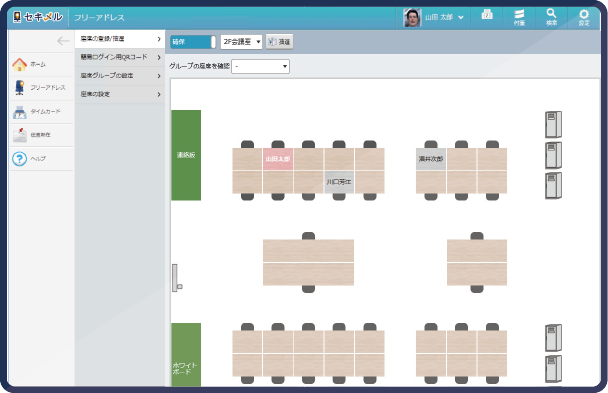Open the グループの座席を確認 dropdown
608x393 pixels.
[x=260, y=66]
